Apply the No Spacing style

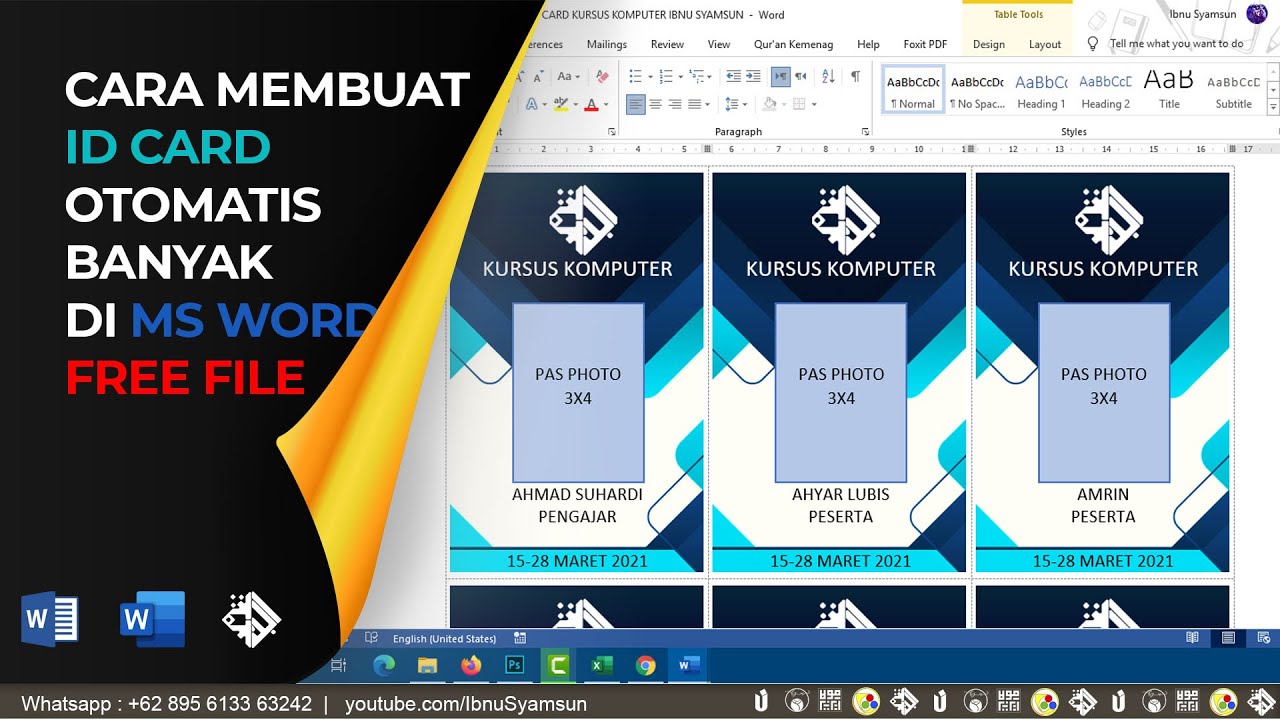[977, 91]
